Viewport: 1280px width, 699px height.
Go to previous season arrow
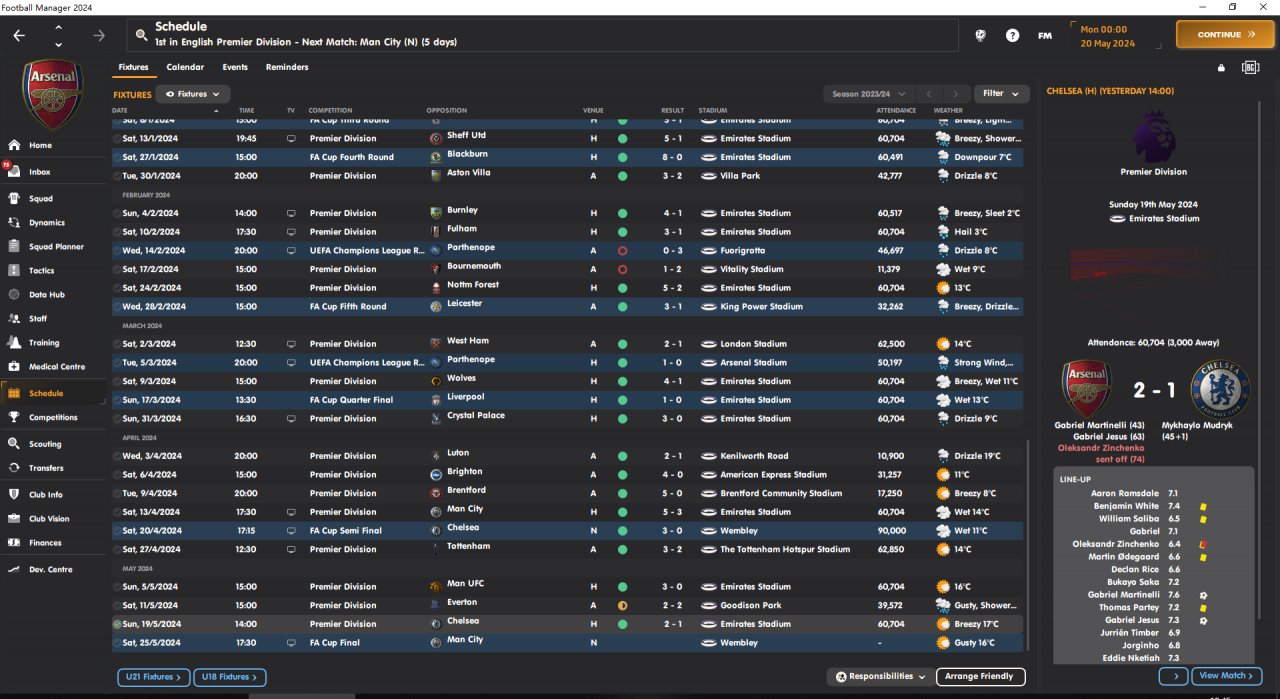tap(928, 94)
